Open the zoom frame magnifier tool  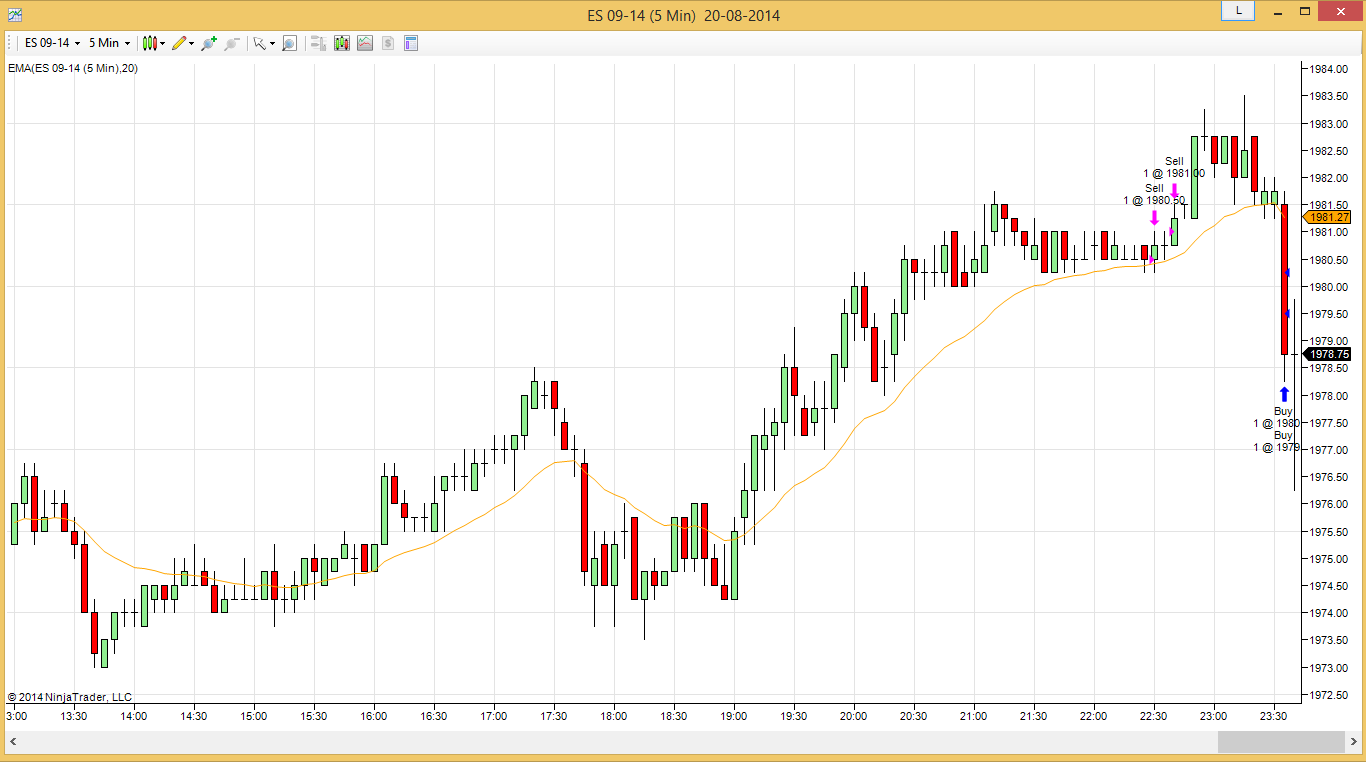(x=289, y=43)
